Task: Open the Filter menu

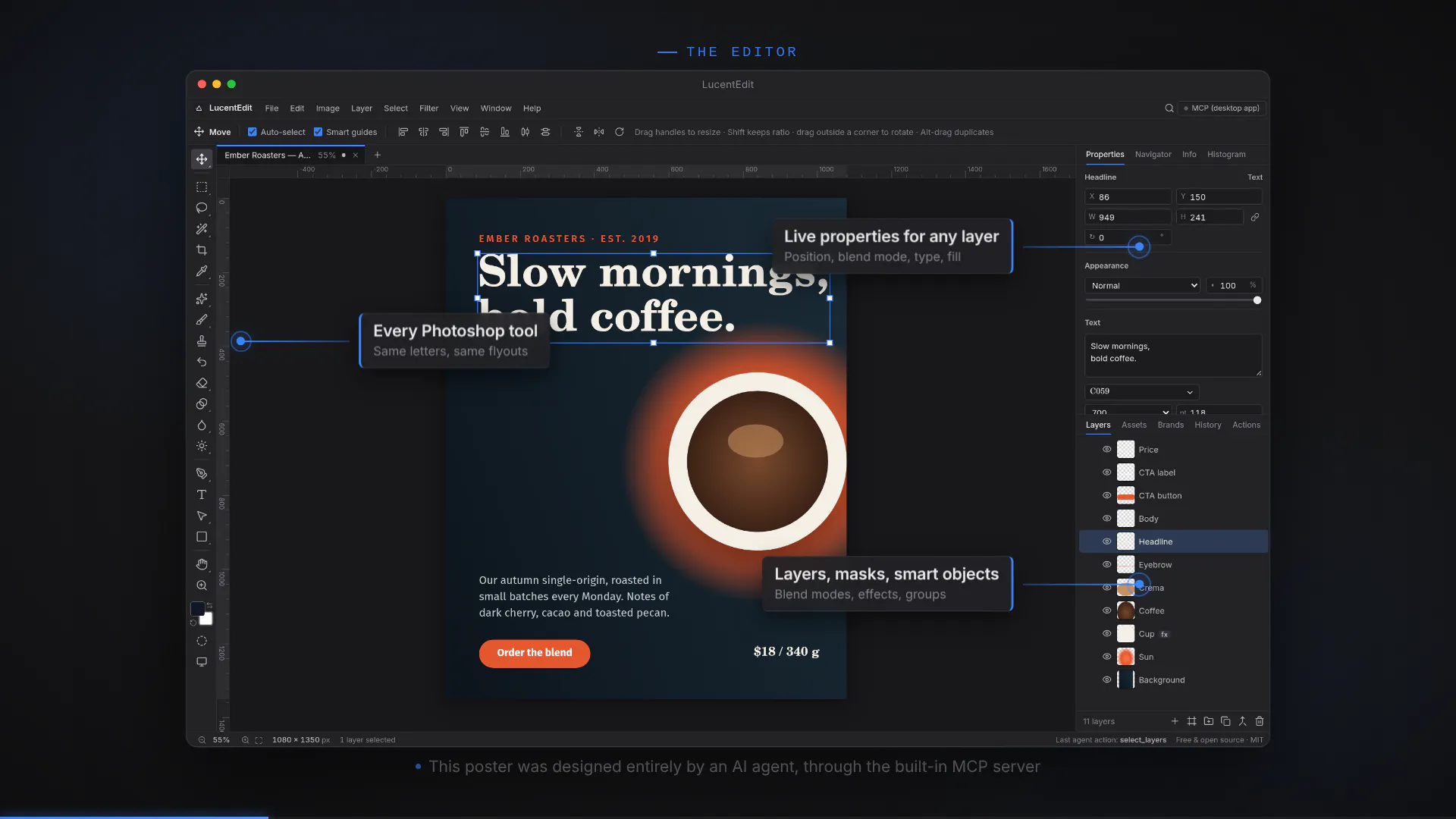Action: tap(429, 108)
